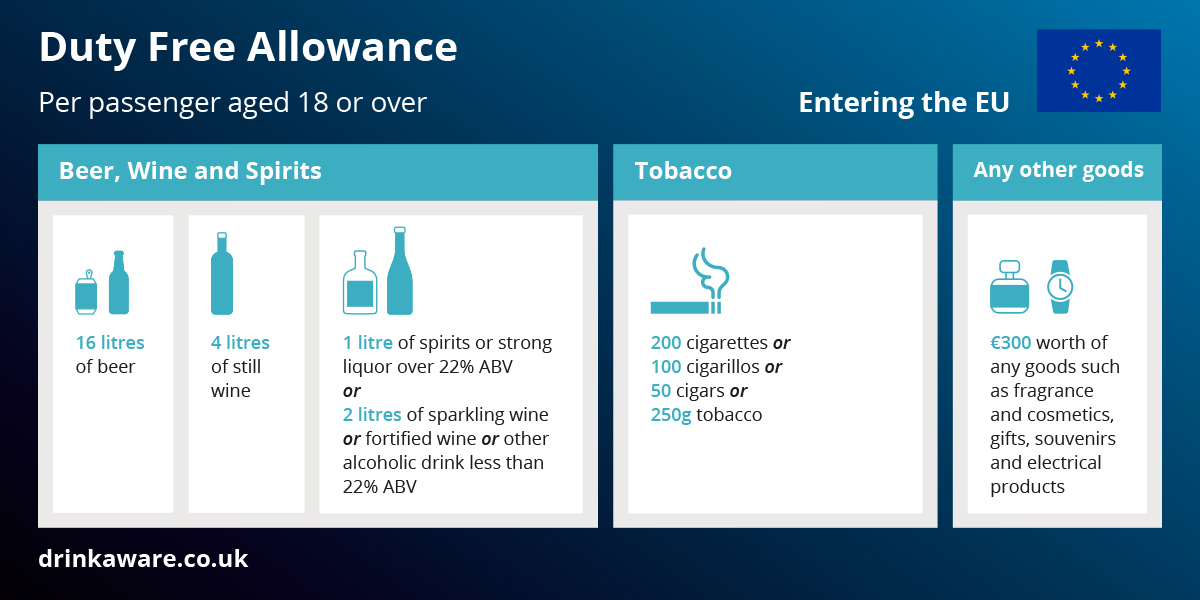The height and width of the screenshot is (600, 1200).
Task: Click the 250g tobacco text line
Action: point(706,415)
